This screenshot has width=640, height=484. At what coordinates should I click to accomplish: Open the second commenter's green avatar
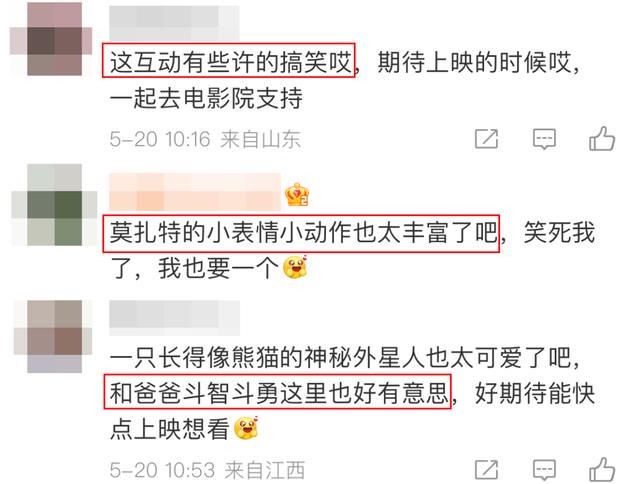click(x=54, y=204)
